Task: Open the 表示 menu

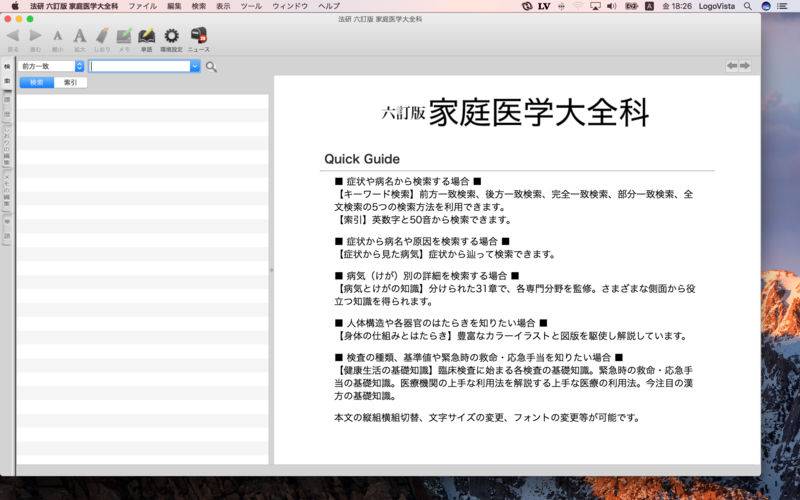Action: click(x=223, y=6)
